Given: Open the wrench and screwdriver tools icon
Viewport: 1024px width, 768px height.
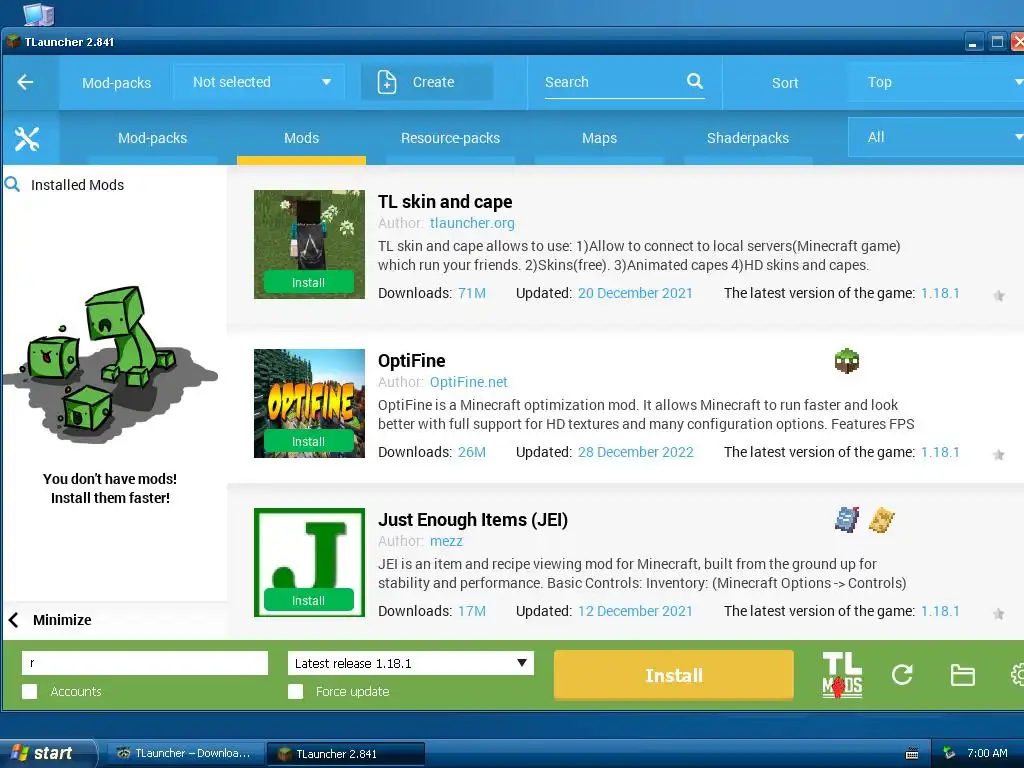Looking at the screenshot, I should coord(27,138).
